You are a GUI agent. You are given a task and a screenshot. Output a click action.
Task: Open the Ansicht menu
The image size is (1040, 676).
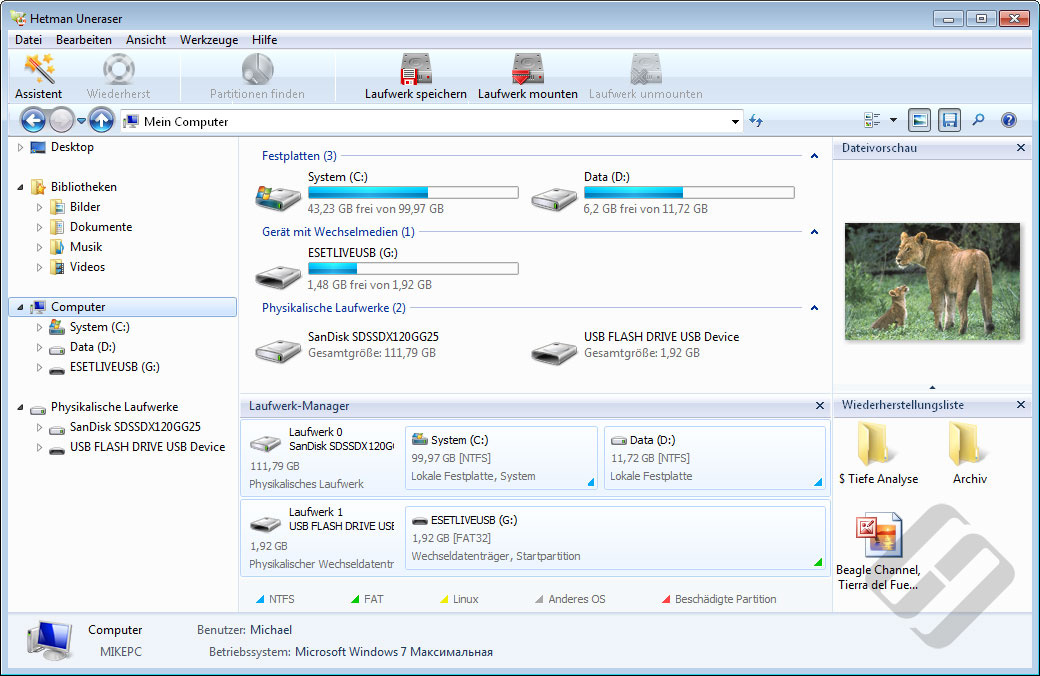point(146,40)
